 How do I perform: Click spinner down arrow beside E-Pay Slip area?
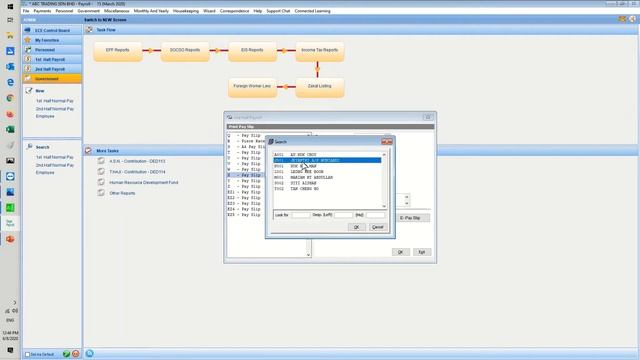point(407,203)
